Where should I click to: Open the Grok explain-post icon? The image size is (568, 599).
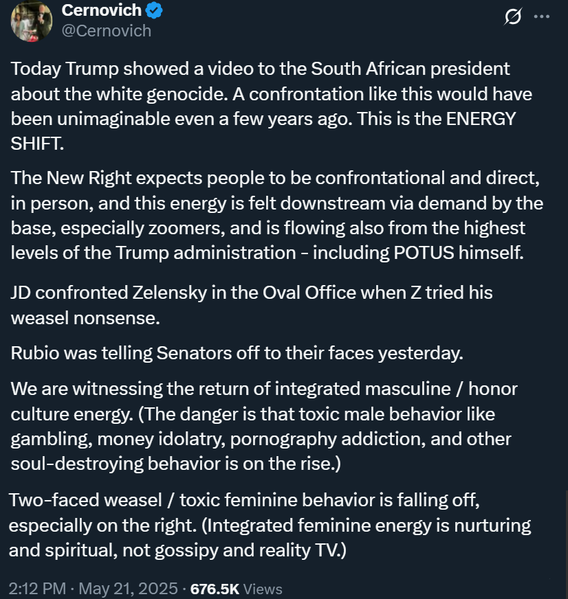(x=513, y=17)
